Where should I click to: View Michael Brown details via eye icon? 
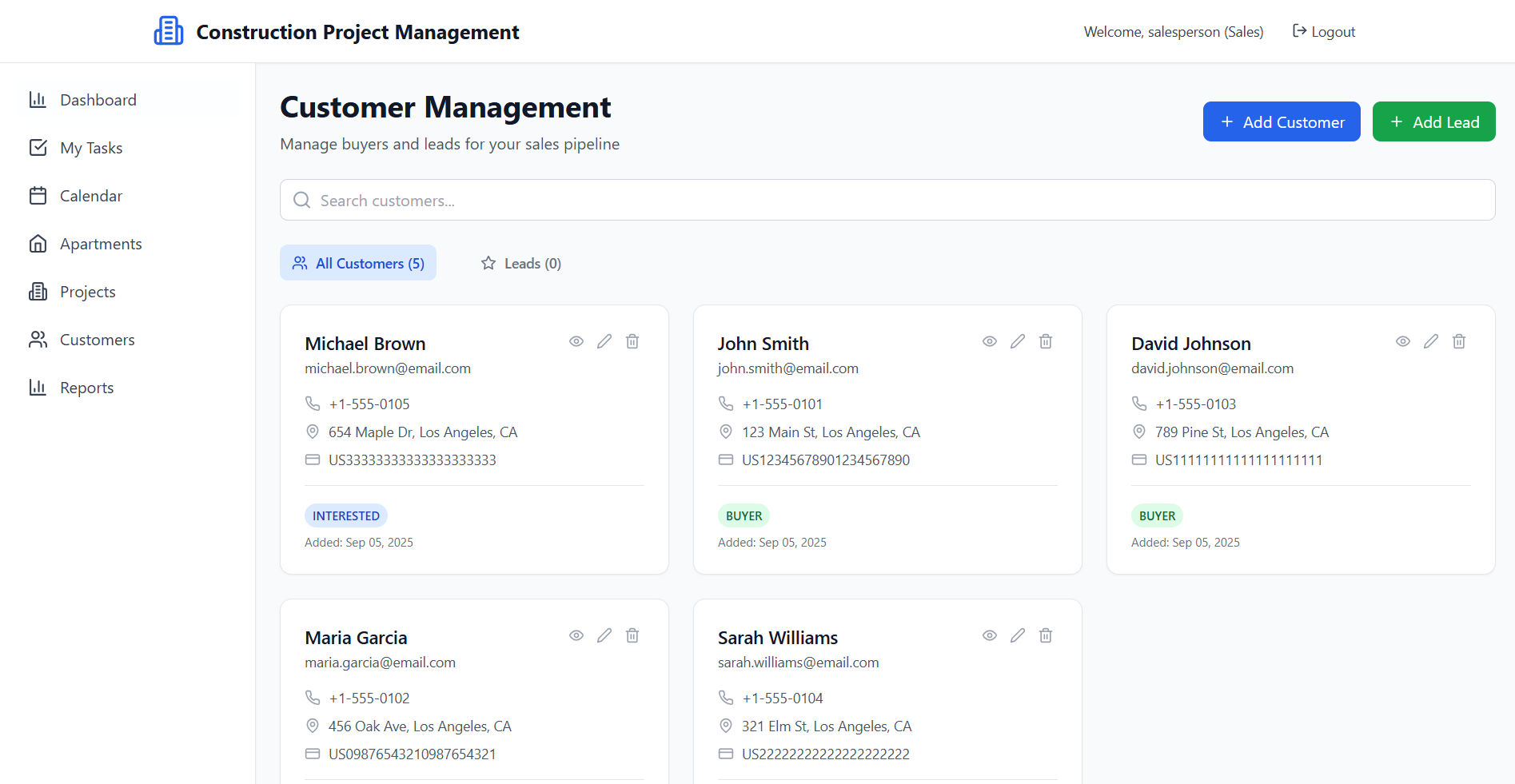coord(576,341)
